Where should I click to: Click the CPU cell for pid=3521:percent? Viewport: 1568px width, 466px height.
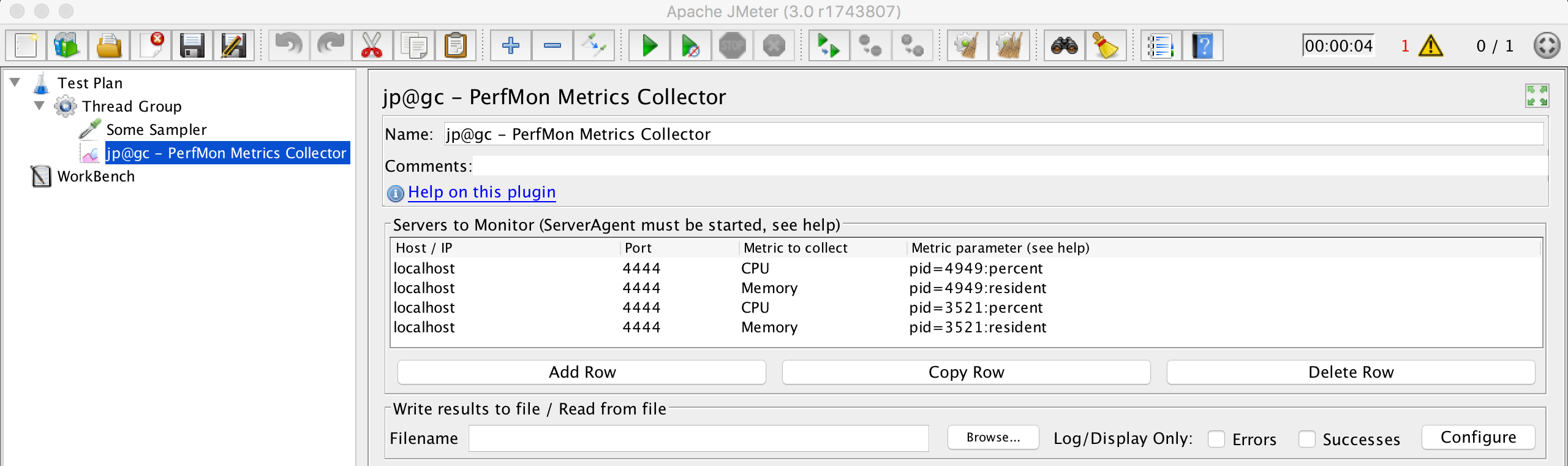[x=823, y=307]
